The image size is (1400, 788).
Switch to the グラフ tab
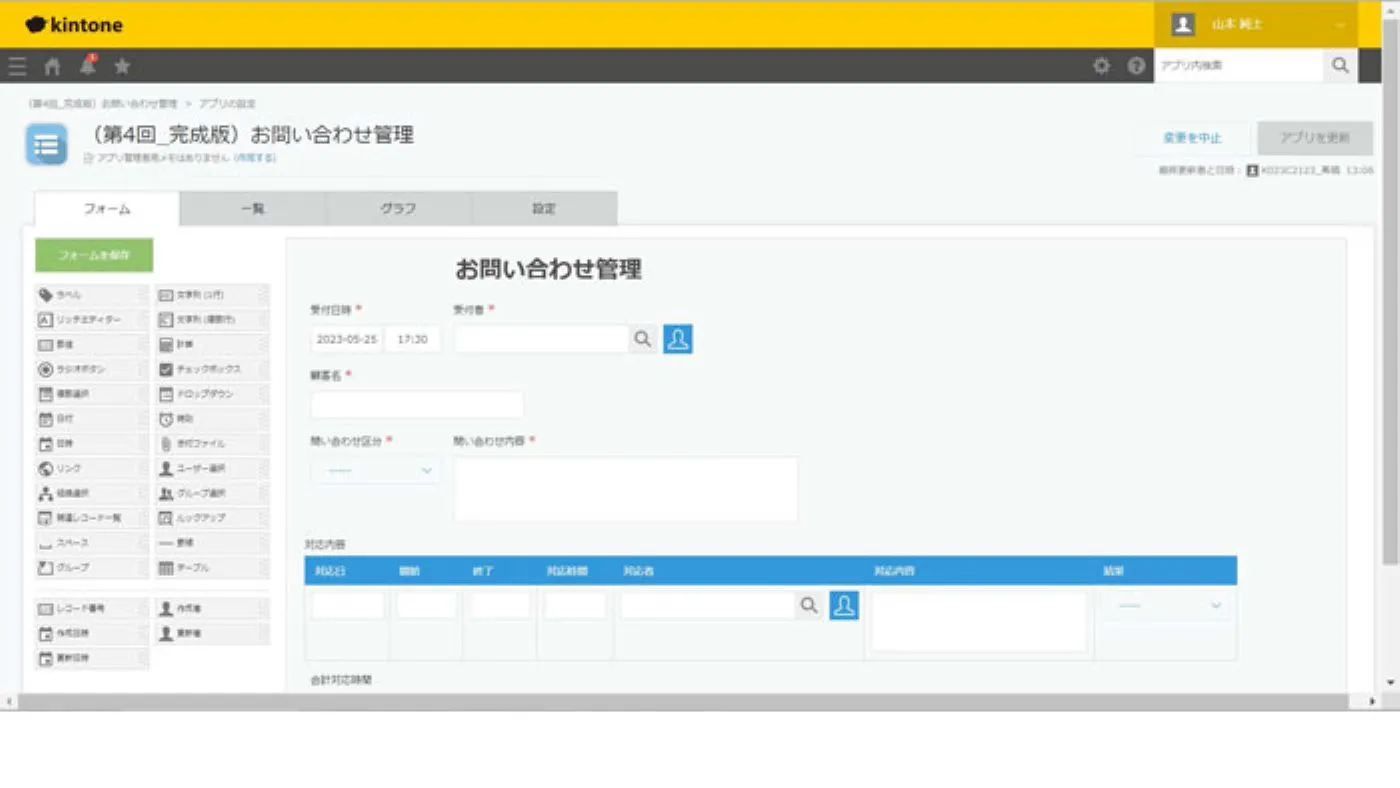(x=398, y=209)
